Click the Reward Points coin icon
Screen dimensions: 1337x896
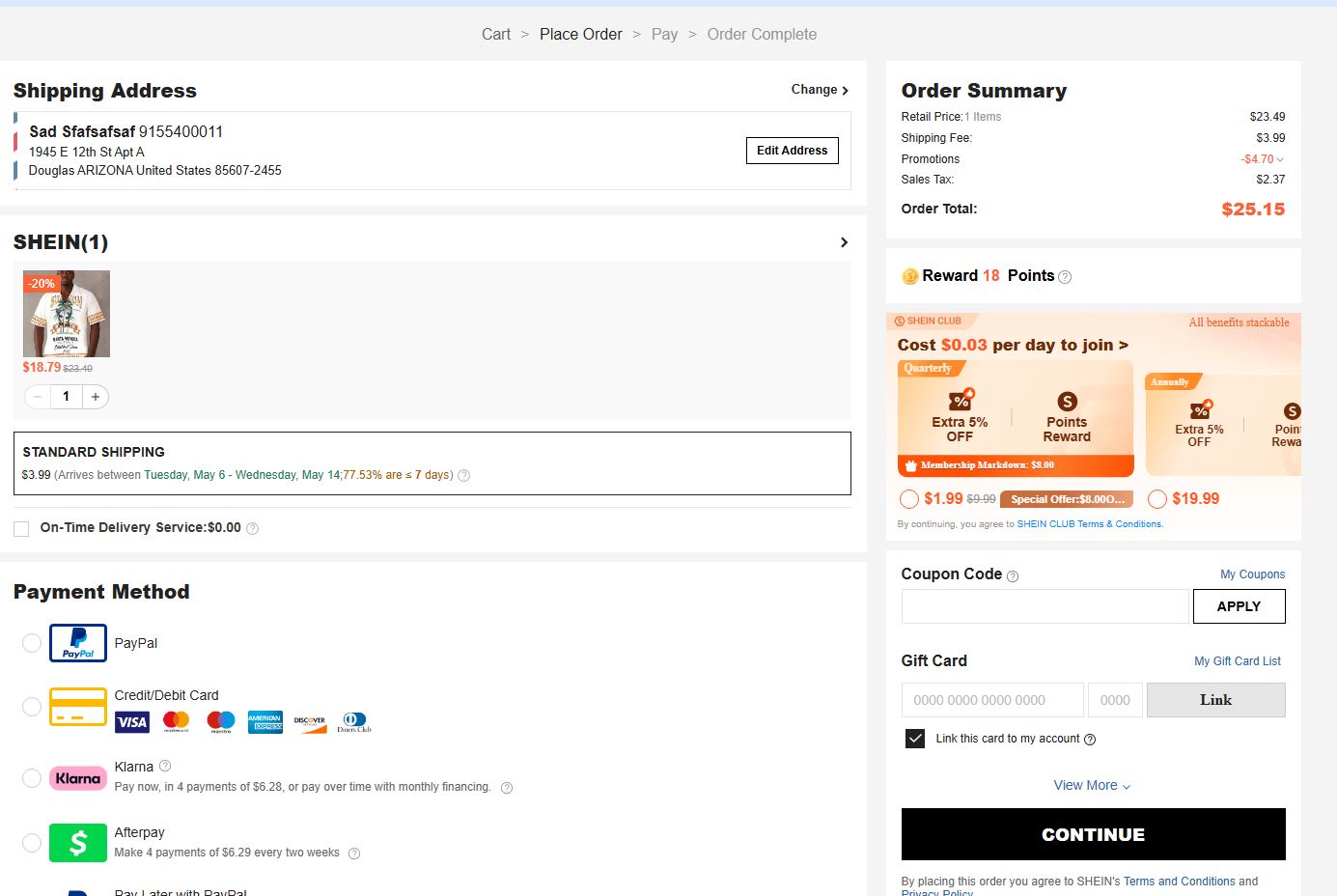909,276
